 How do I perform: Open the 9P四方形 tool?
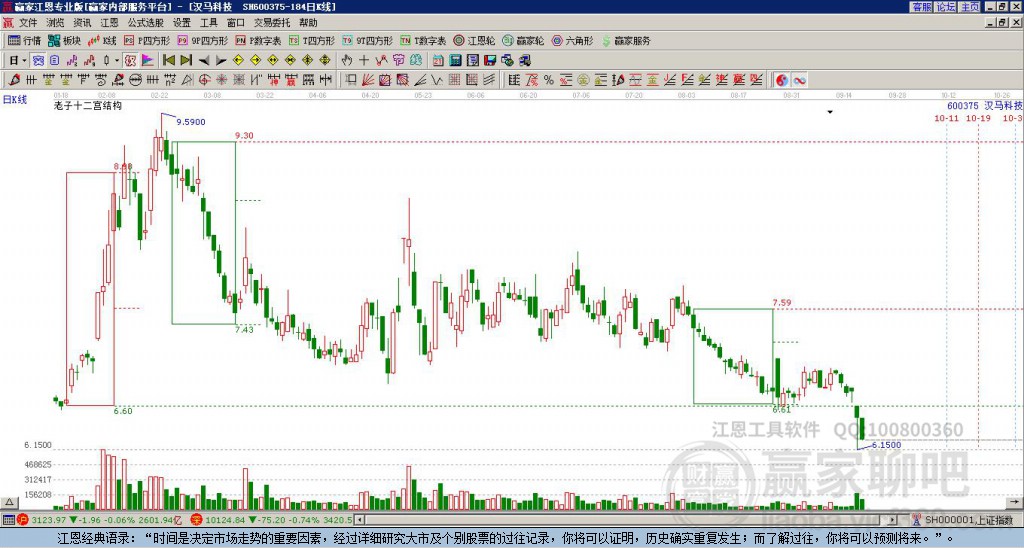202,40
